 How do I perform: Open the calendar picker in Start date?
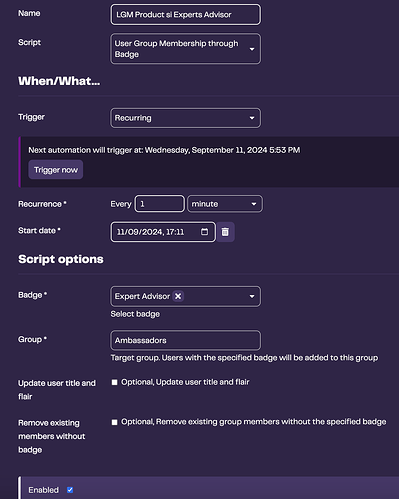point(204,232)
